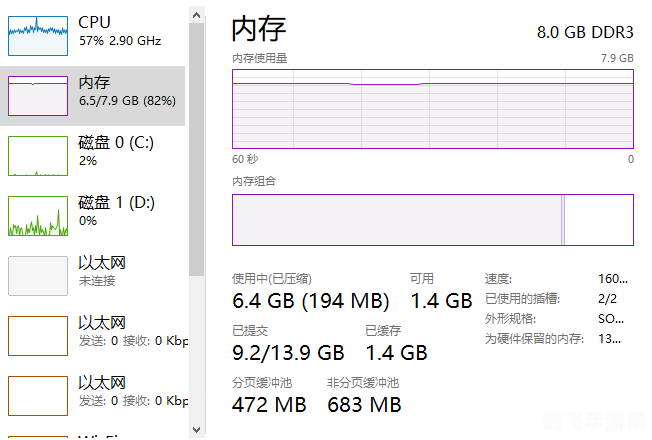Screen dimensions: 652x440
Task: Click the sidebar vertical scrollbar thumb
Action: 196,140
